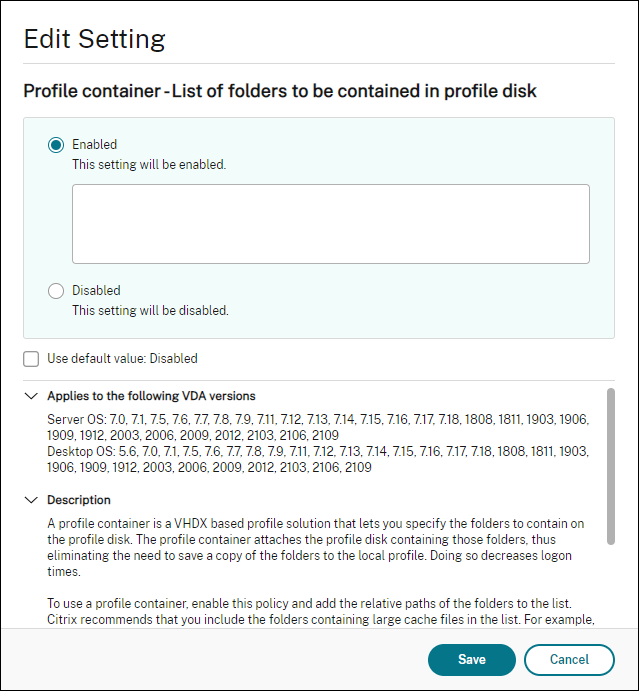Screen dimensions: 639x691
Task: Select the Disabled radio button
Action: coord(56,291)
